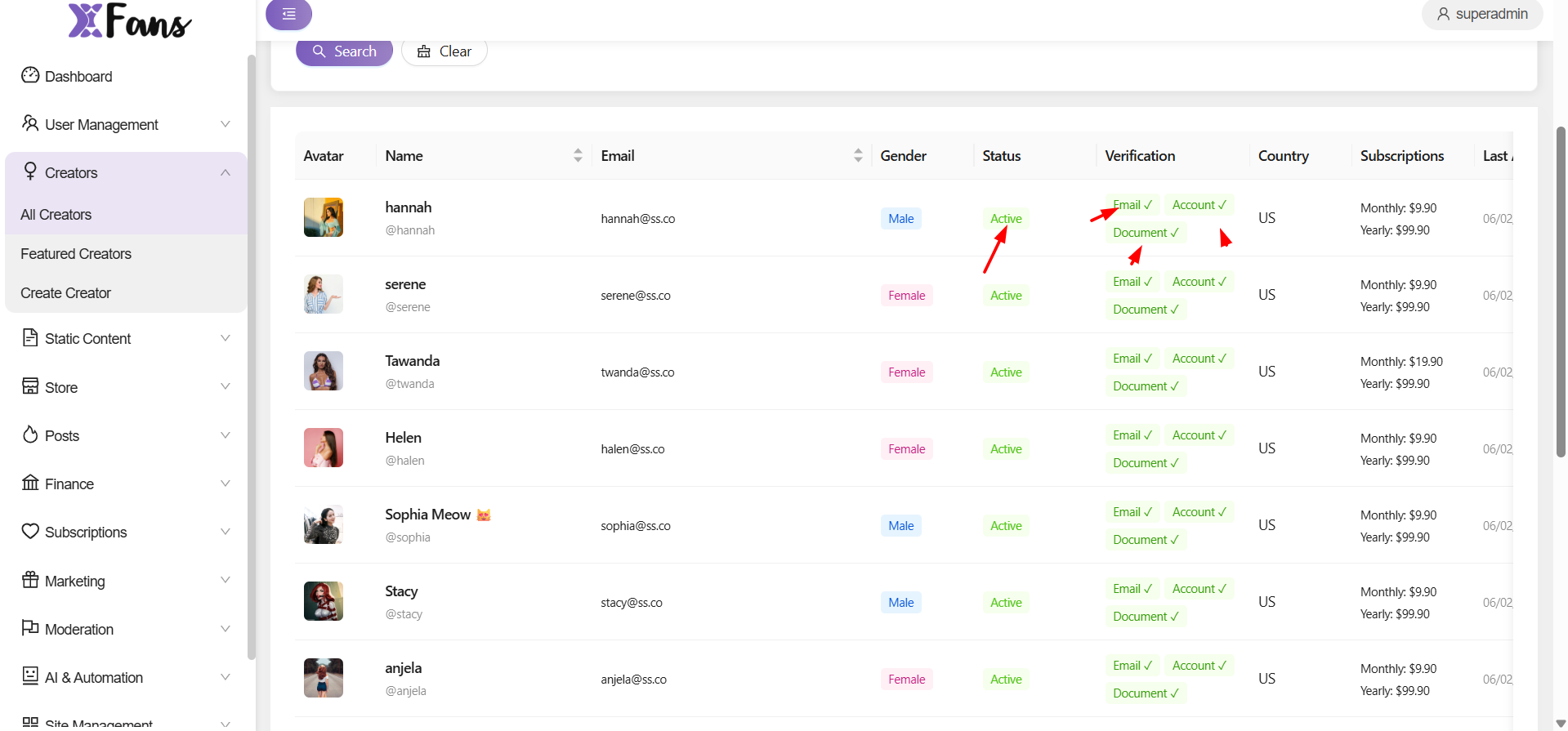Screen dimensions: 1568x731
Task: Expand the User Management menu
Action: pyautogui.click(x=226, y=124)
